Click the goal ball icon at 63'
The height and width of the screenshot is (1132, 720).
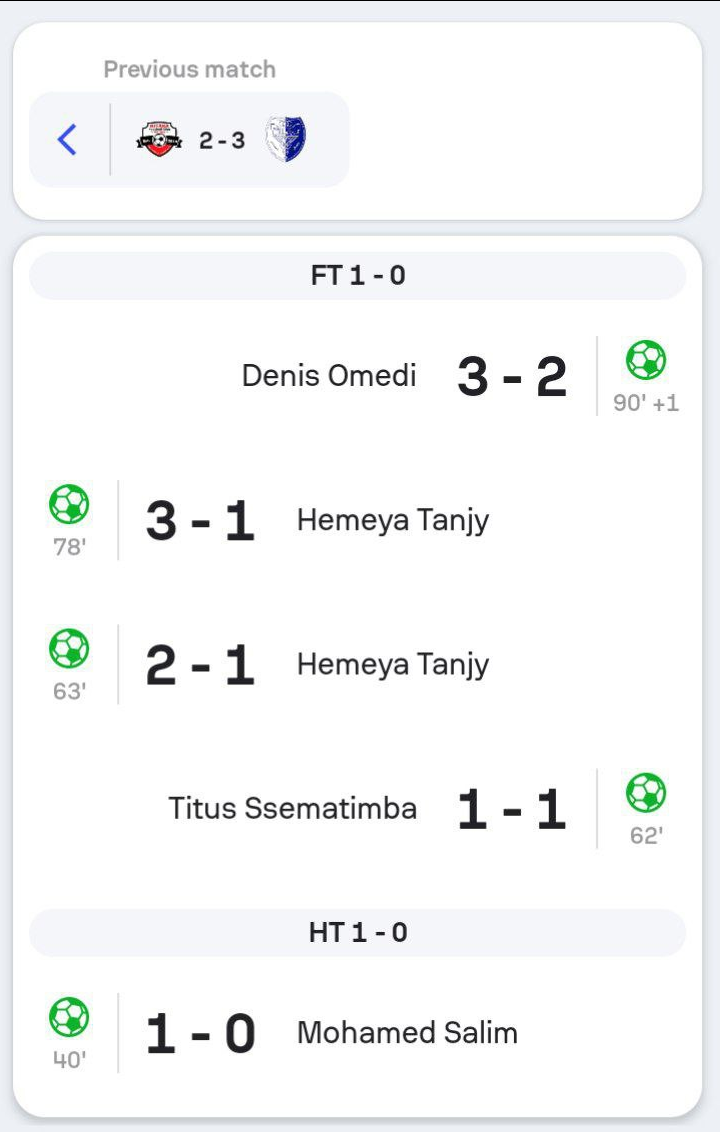(x=69, y=648)
